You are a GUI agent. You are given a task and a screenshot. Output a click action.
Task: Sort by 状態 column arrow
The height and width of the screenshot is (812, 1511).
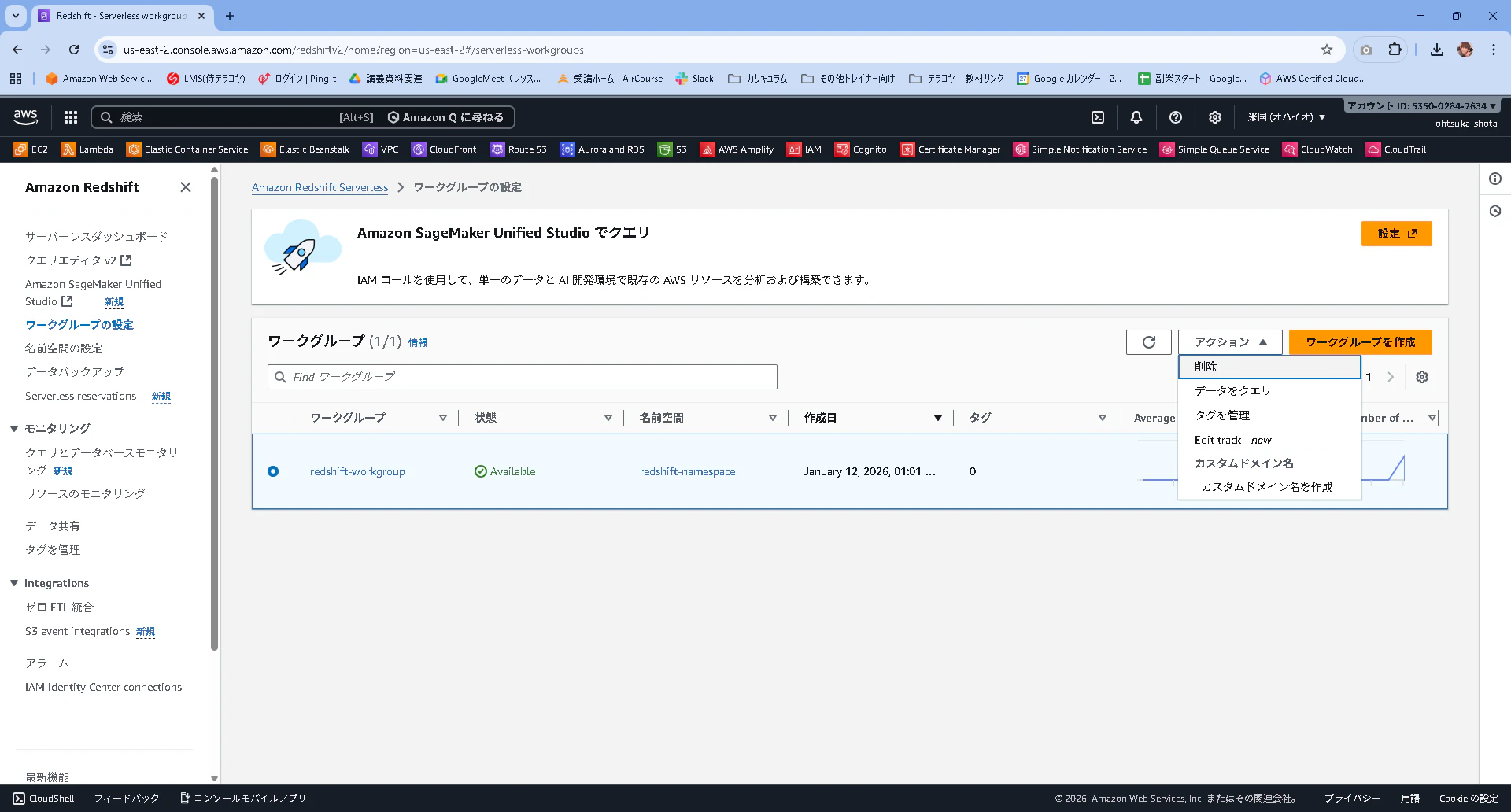(x=608, y=418)
